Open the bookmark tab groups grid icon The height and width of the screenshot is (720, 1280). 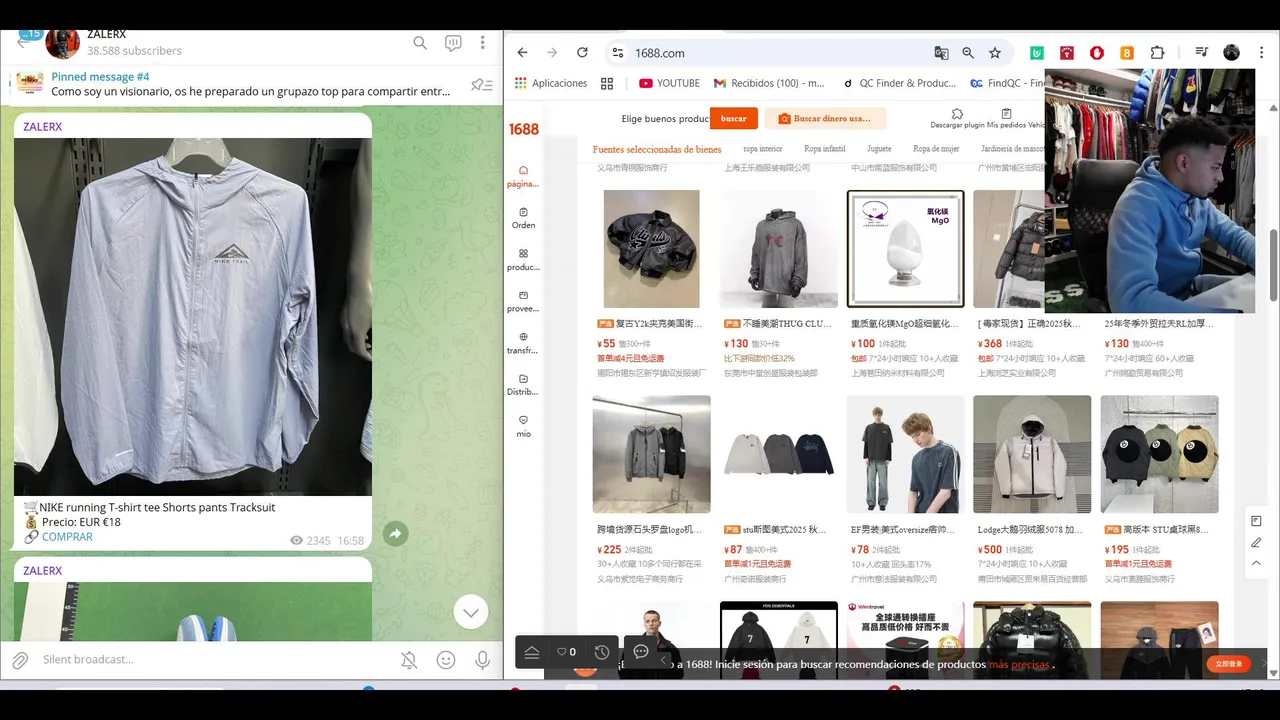607,83
